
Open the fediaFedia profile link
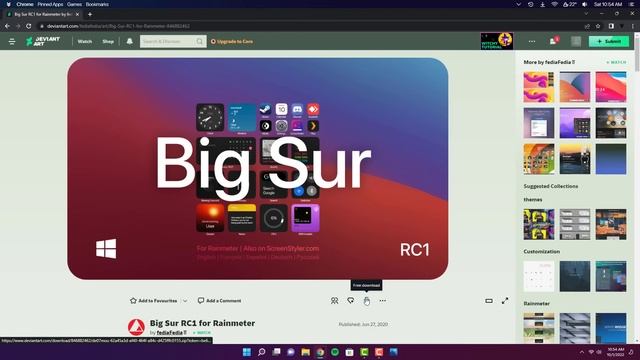(x=171, y=333)
